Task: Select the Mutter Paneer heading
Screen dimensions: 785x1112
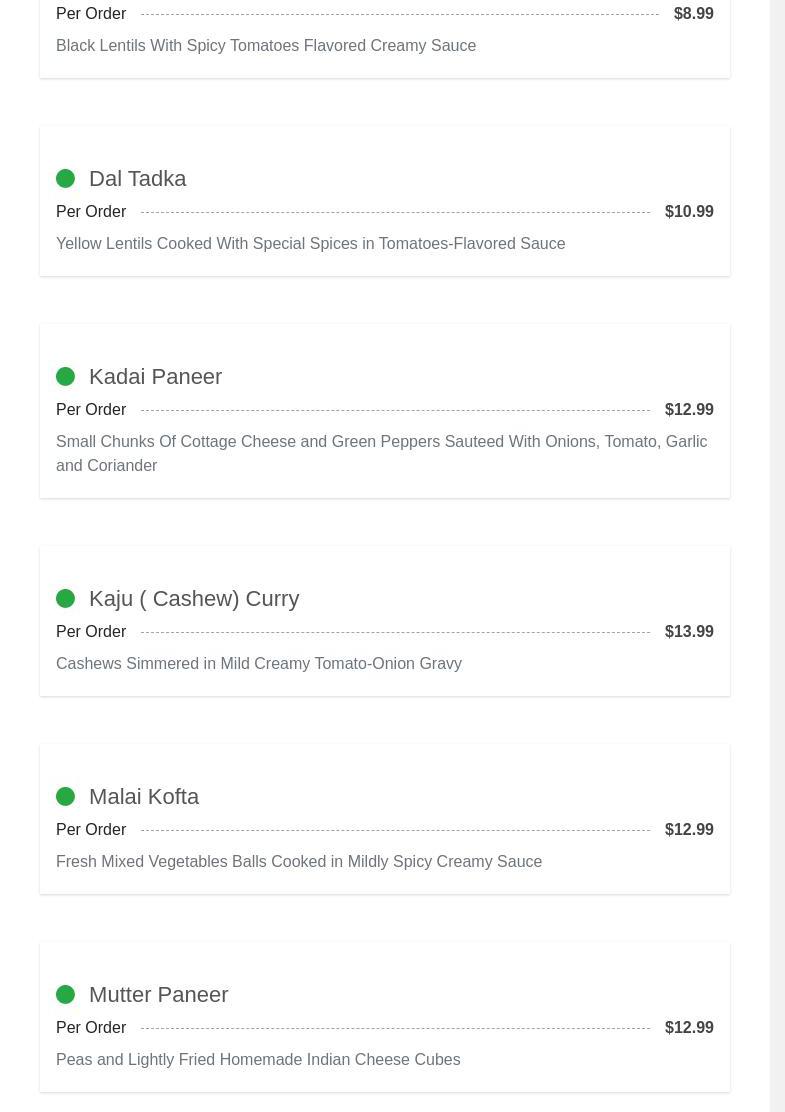Action: point(158,994)
